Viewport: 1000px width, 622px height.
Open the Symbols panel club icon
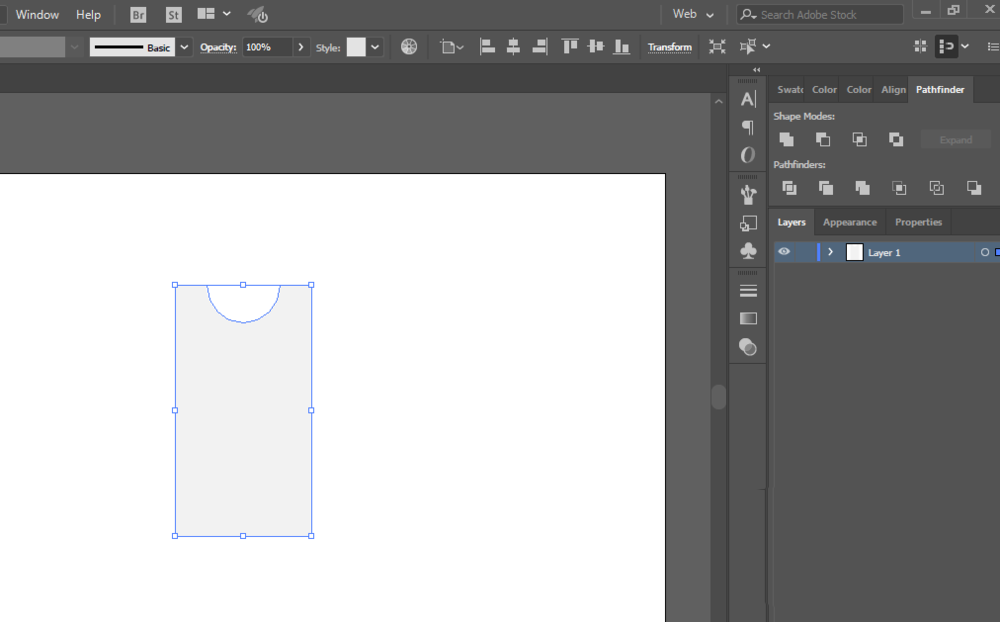[x=748, y=251]
